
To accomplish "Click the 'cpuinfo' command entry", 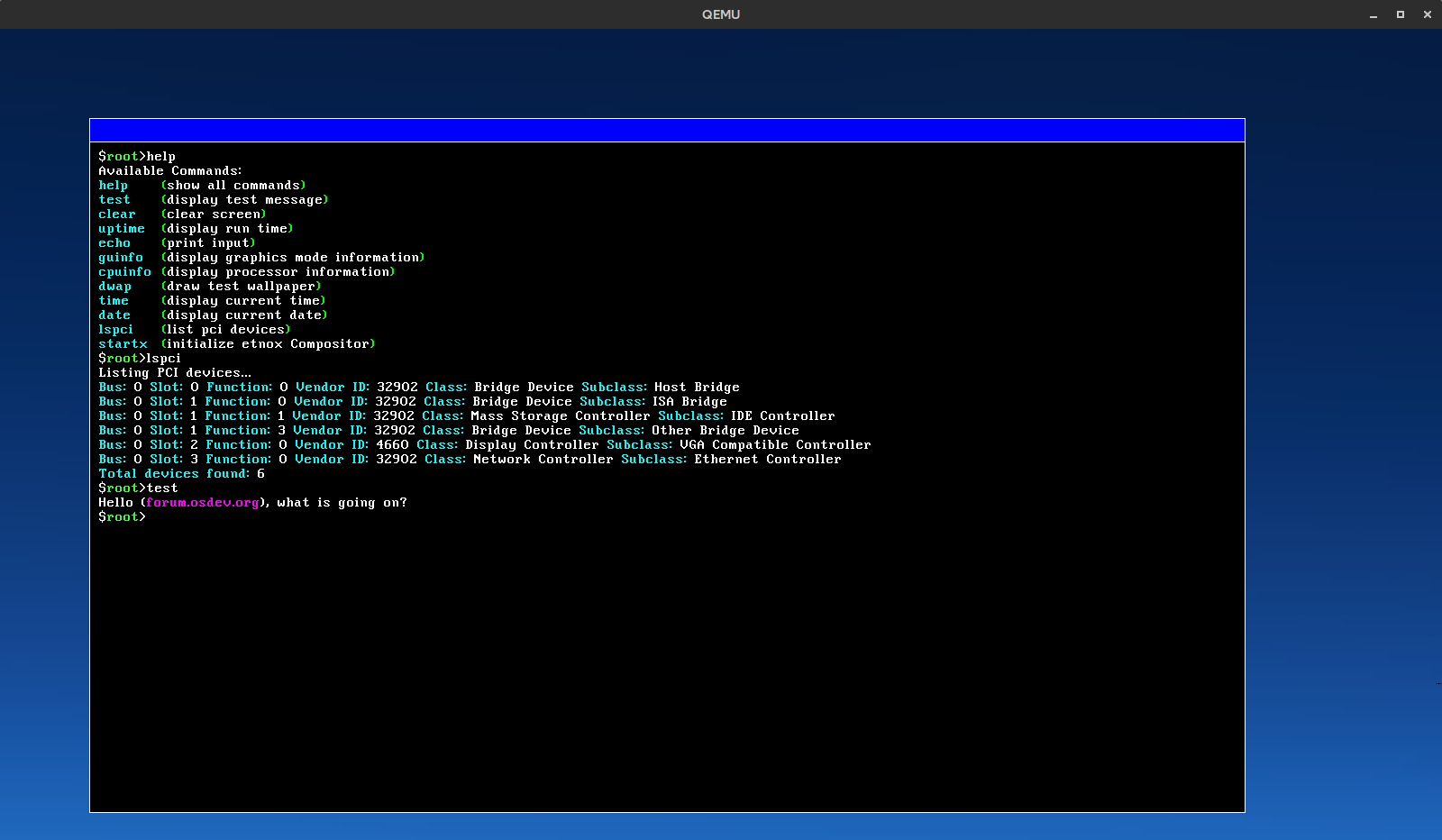I will click(x=125, y=272).
